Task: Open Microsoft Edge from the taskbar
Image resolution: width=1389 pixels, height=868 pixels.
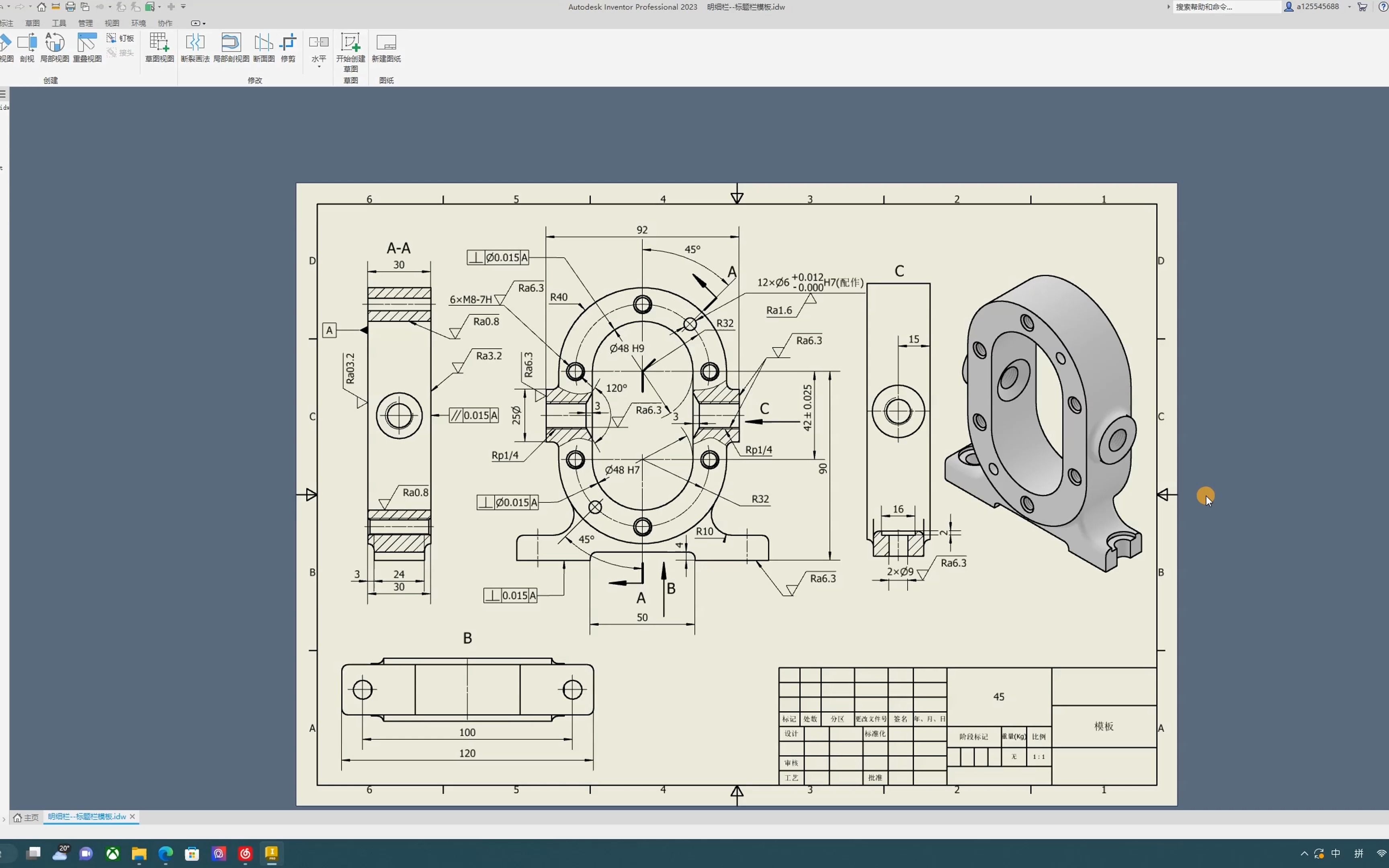Action: coord(165,854)
